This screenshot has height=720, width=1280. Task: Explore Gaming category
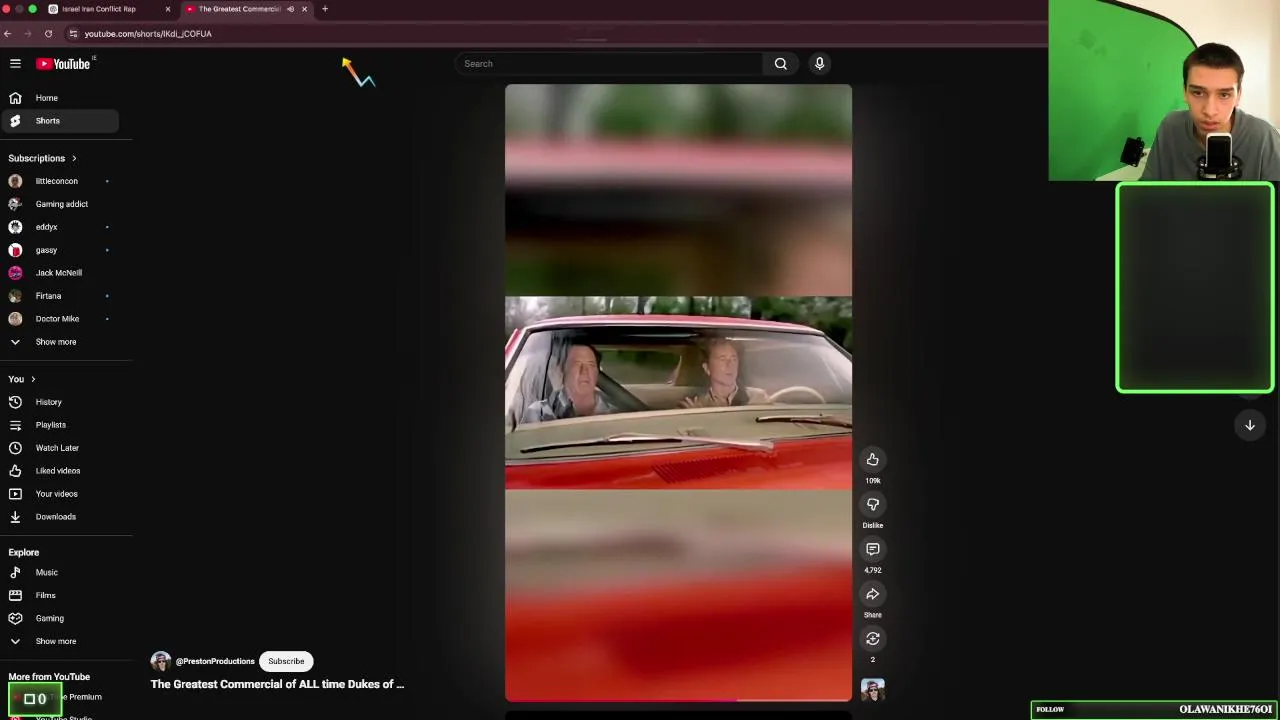[x=59, y=619]
